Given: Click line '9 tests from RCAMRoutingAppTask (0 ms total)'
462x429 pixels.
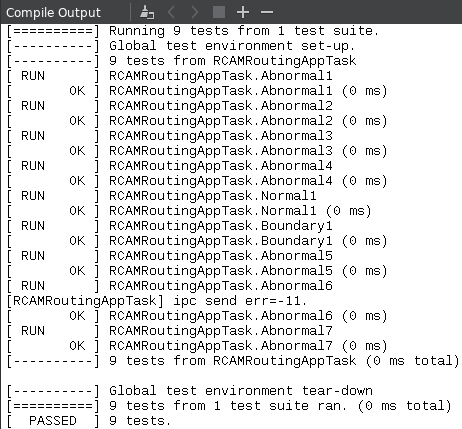Looking at the screenshot, I should click(x=233, y=361).
